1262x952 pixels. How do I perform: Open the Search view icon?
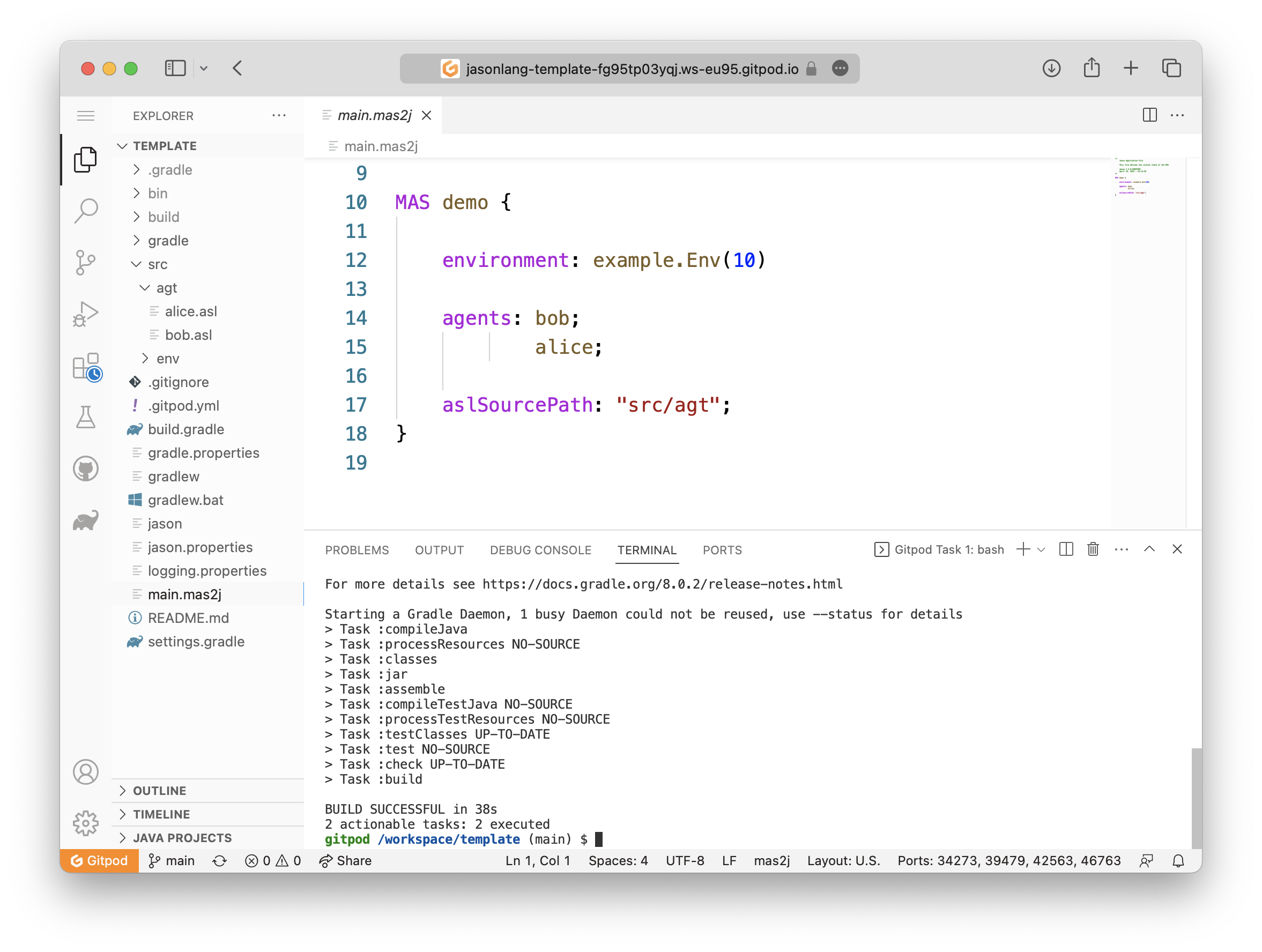tap(86, 211)
